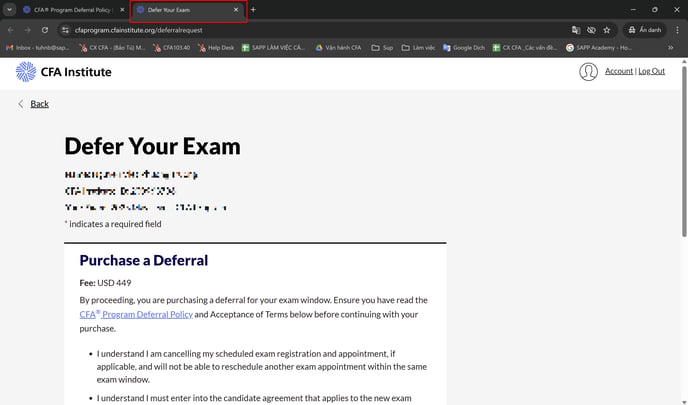Bookmark this page with the star icon
688x405 pixels.
607,30
